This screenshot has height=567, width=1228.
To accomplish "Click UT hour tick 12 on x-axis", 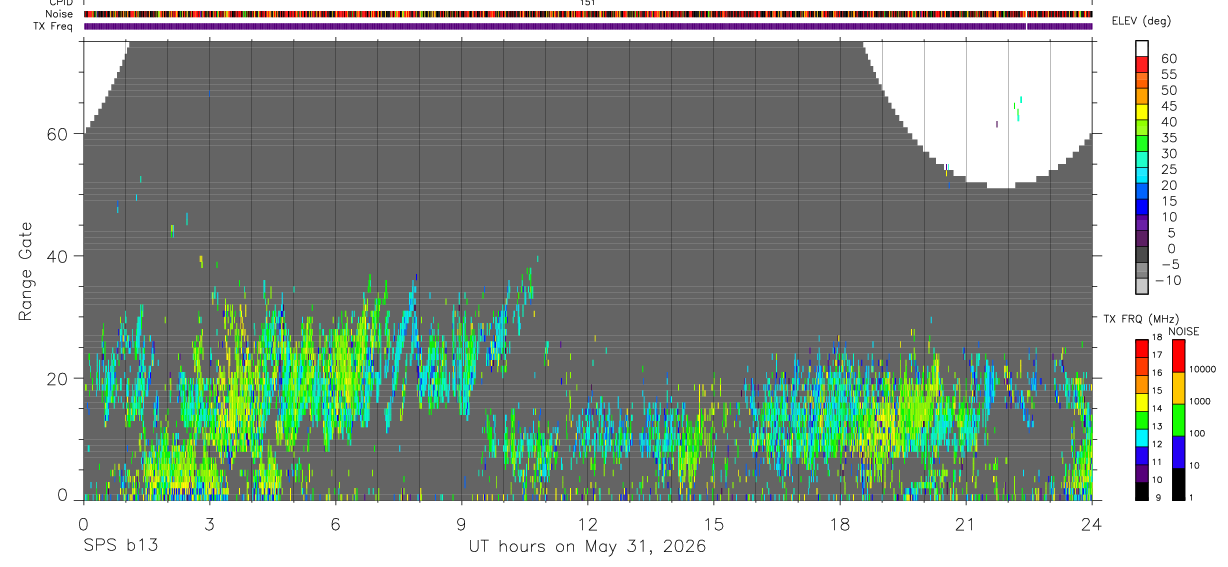I will tap(587, 523).
